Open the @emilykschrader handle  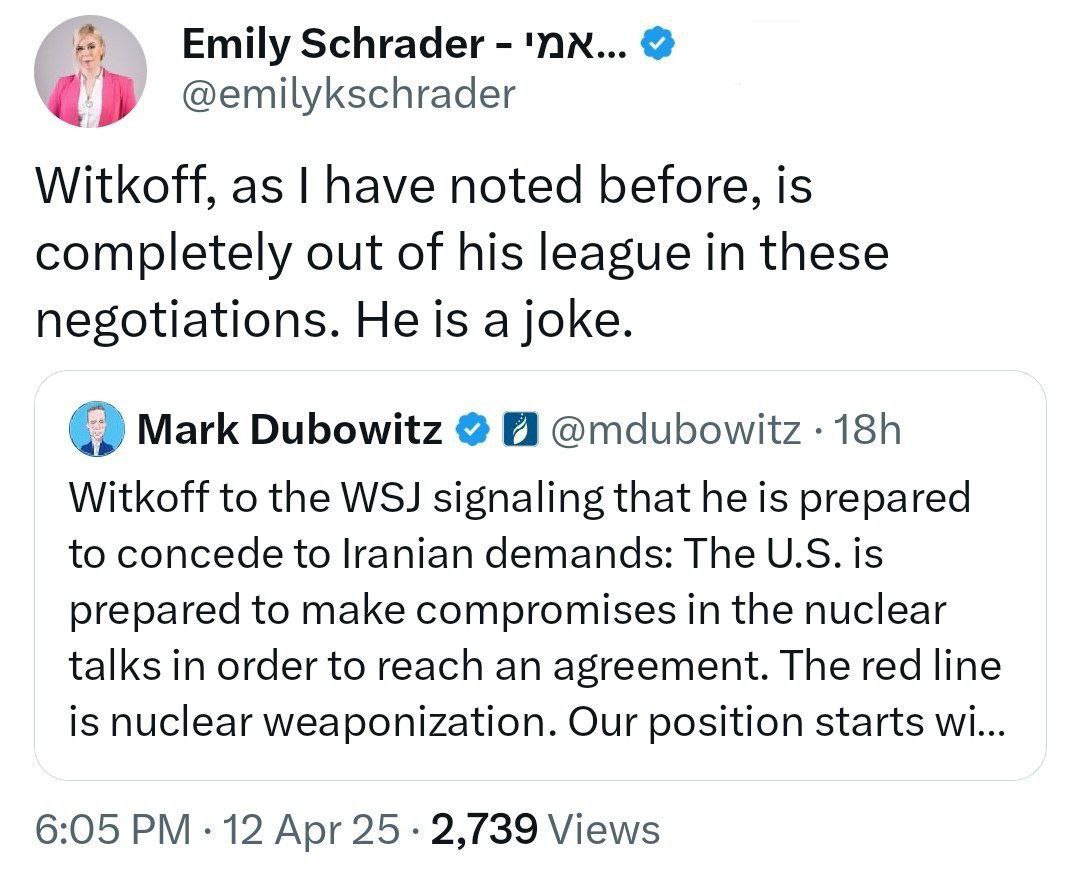point(349,94)
